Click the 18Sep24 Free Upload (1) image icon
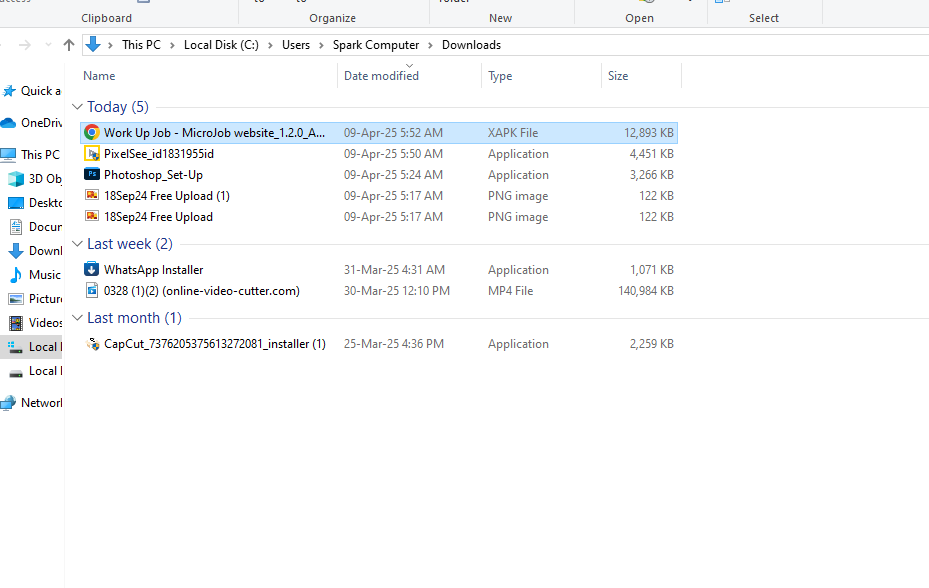This screenshot has width=929, height=588. [x=92, y=195]
